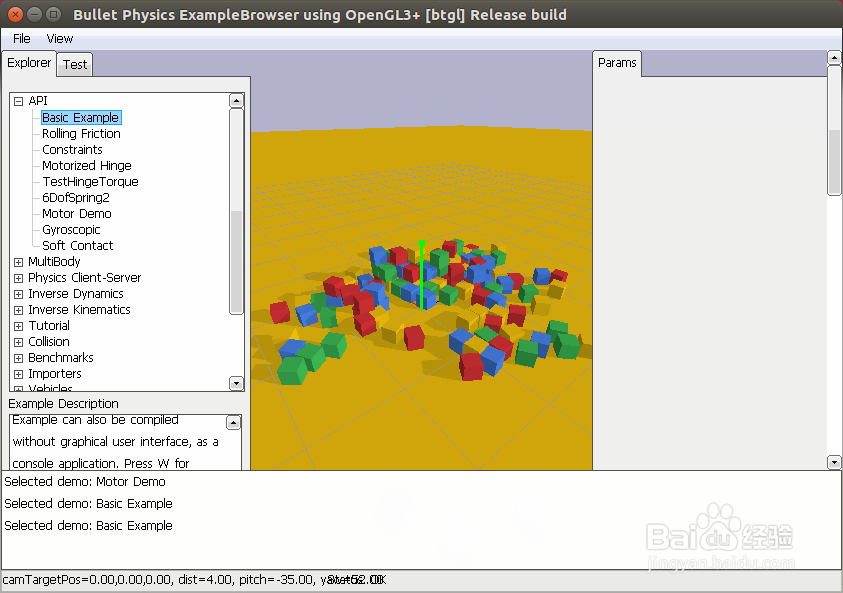
Task: Click the Physics Client-Server label
Action: point(84,278)
